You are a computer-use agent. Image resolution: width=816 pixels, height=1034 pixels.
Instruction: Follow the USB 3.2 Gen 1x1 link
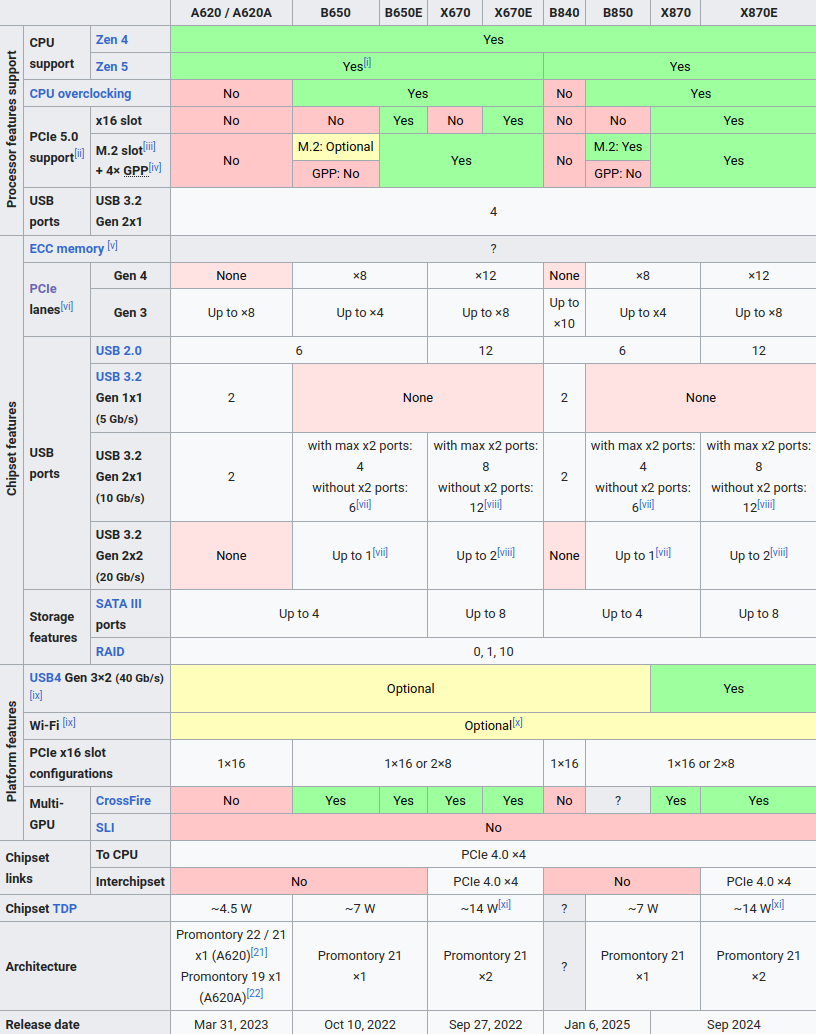click(x=119, y=377)
